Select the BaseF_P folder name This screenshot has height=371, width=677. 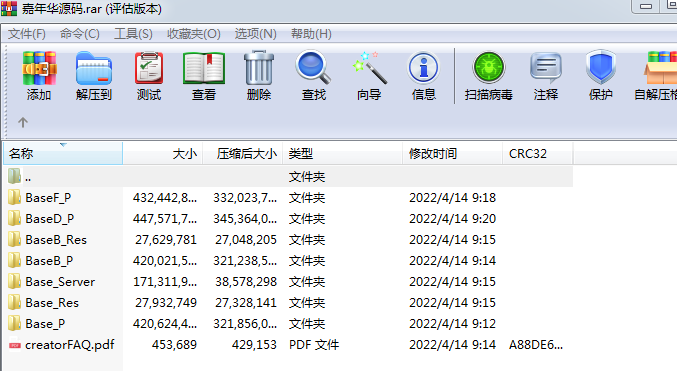[48, 198]
